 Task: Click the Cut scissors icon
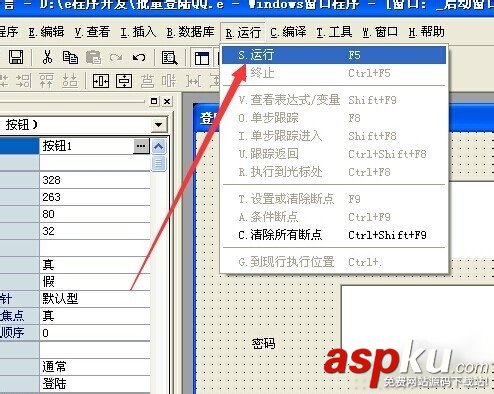pyautogui.click(x=47, y=57)
